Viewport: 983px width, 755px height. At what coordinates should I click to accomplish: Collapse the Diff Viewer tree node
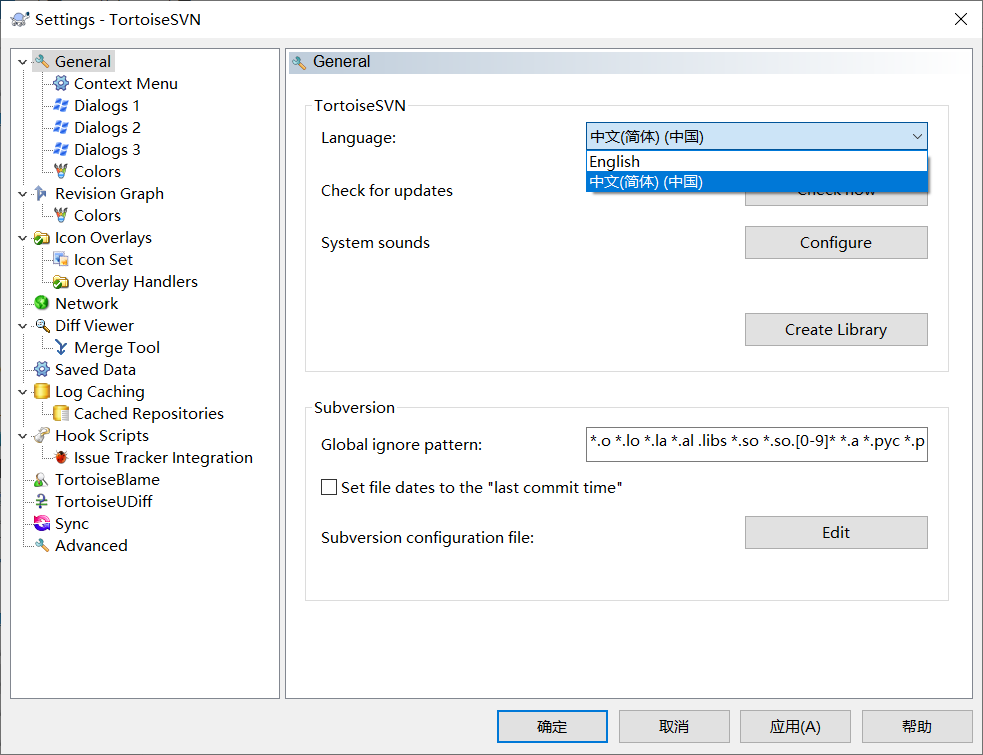tap(23, 326)
